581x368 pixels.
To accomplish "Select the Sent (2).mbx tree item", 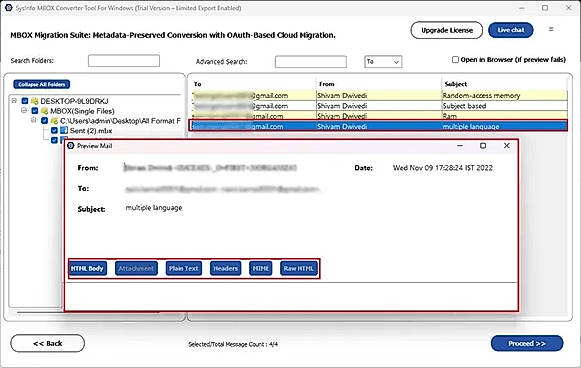I will click(91, 130).
